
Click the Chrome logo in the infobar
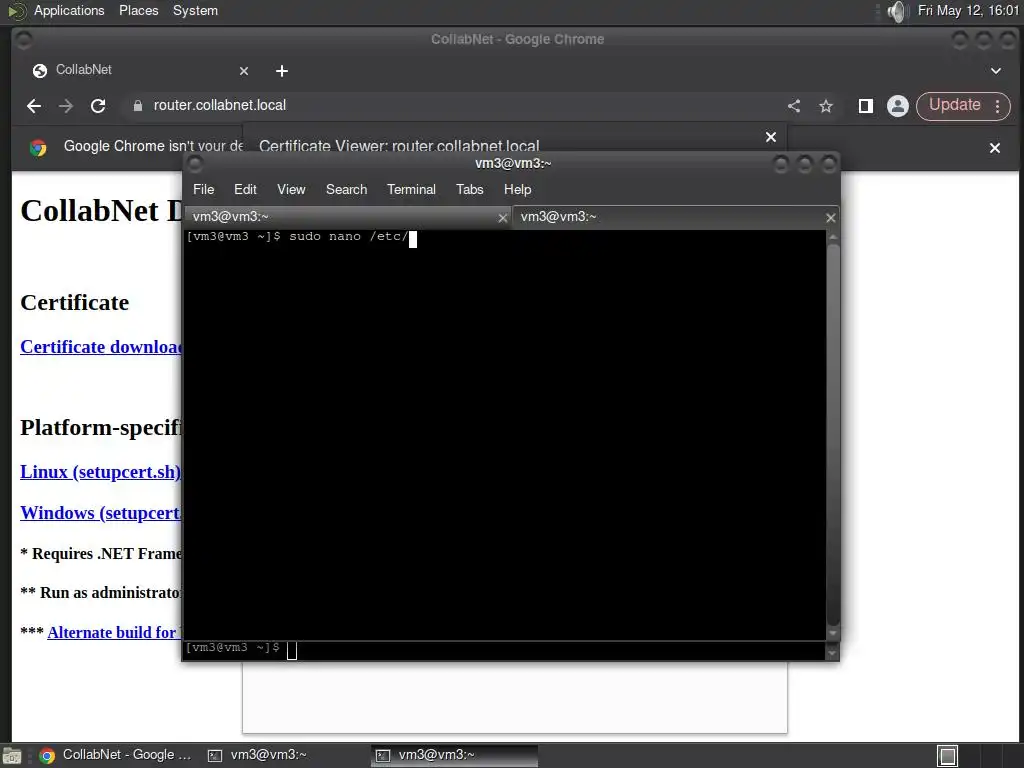38,148
